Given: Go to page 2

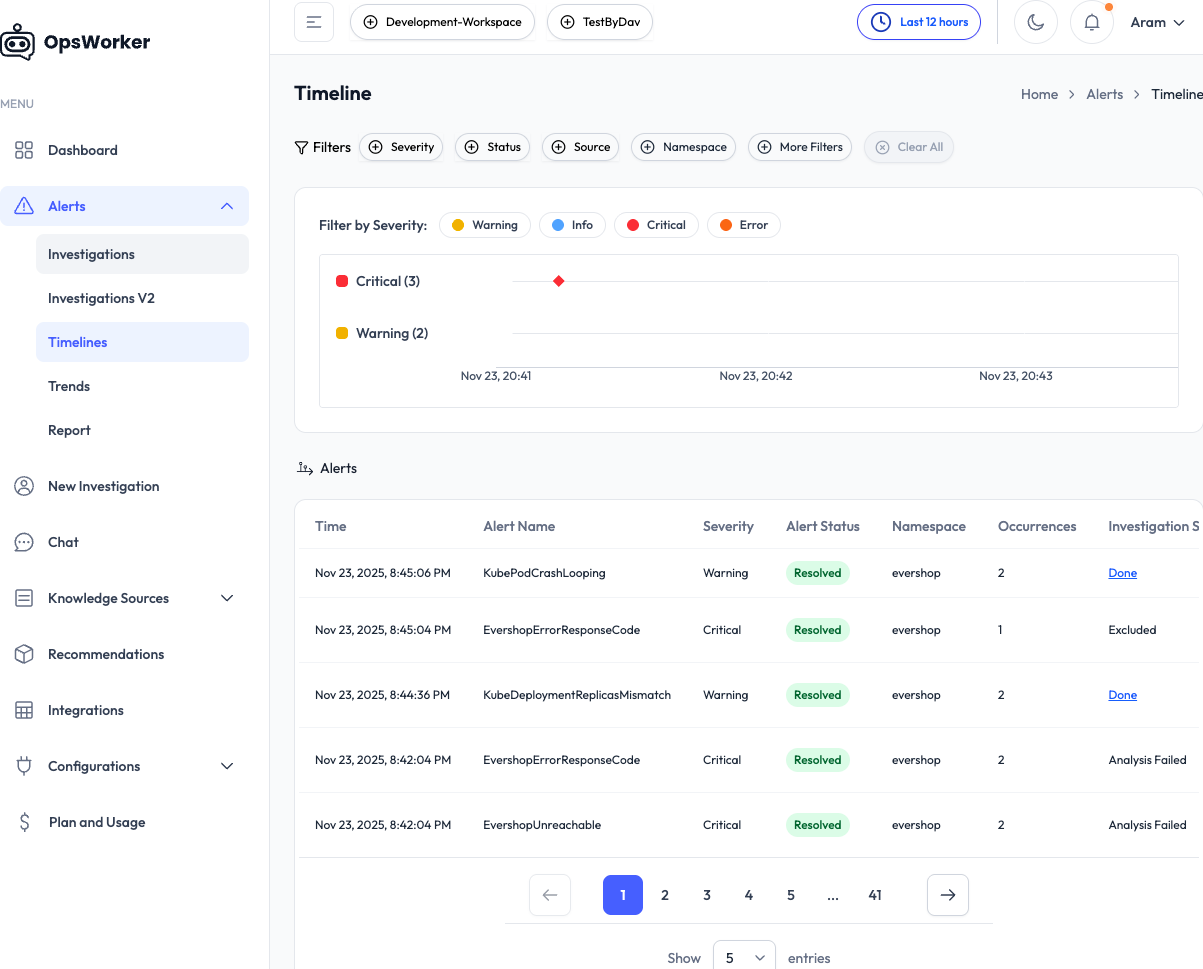Looking at the screenshot, I should pyautogui.click(x=665, y=895).
